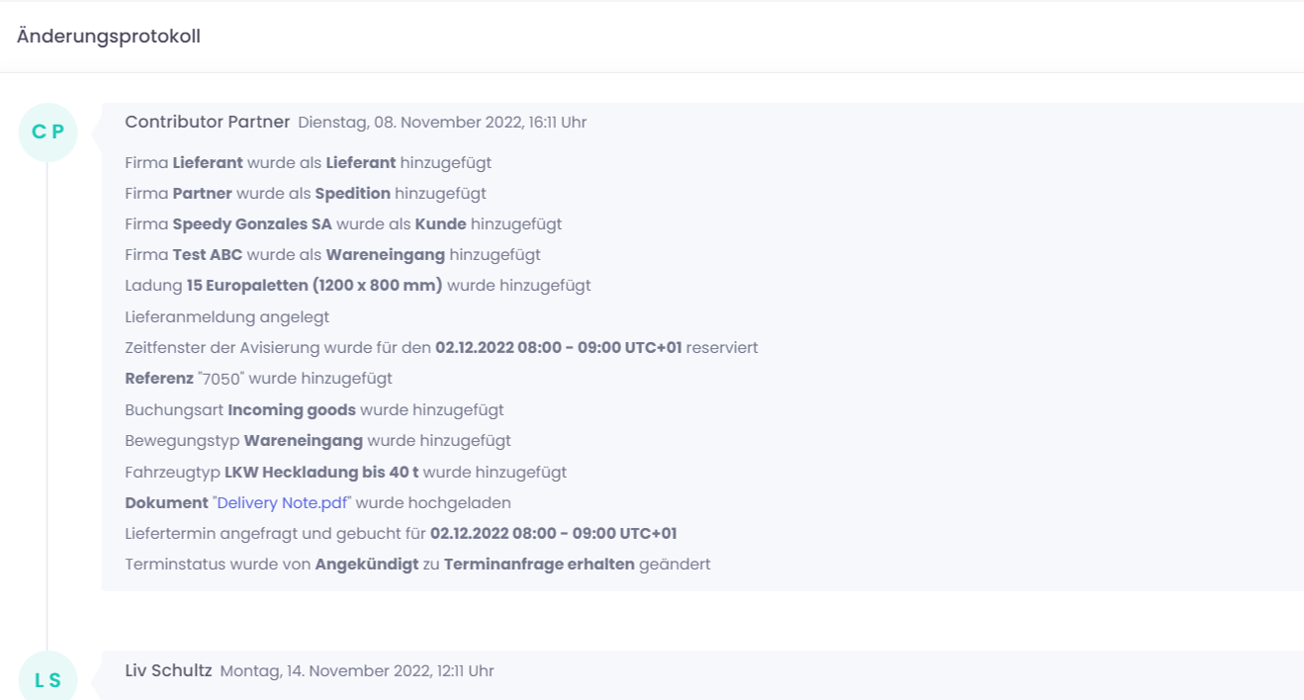Click the Liv Schultz author name

pos(168,670)
